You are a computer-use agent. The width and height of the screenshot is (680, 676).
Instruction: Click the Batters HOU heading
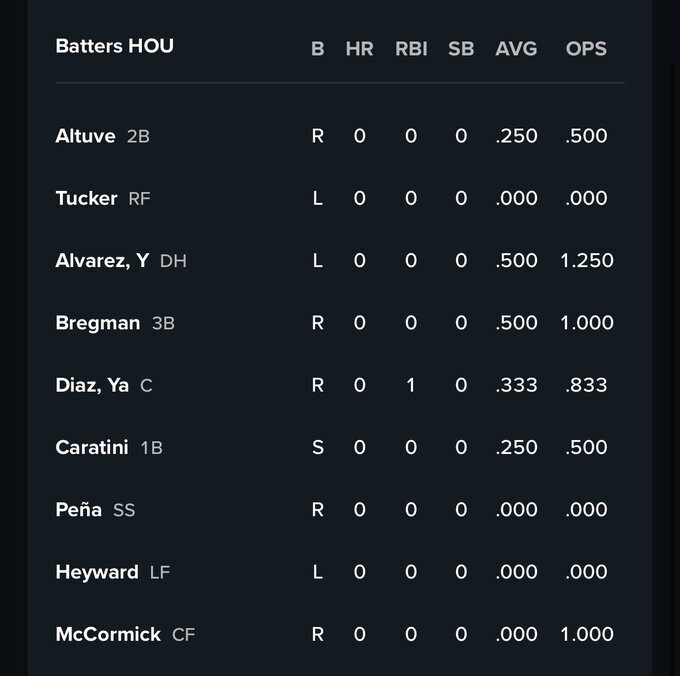pos(114,46)
